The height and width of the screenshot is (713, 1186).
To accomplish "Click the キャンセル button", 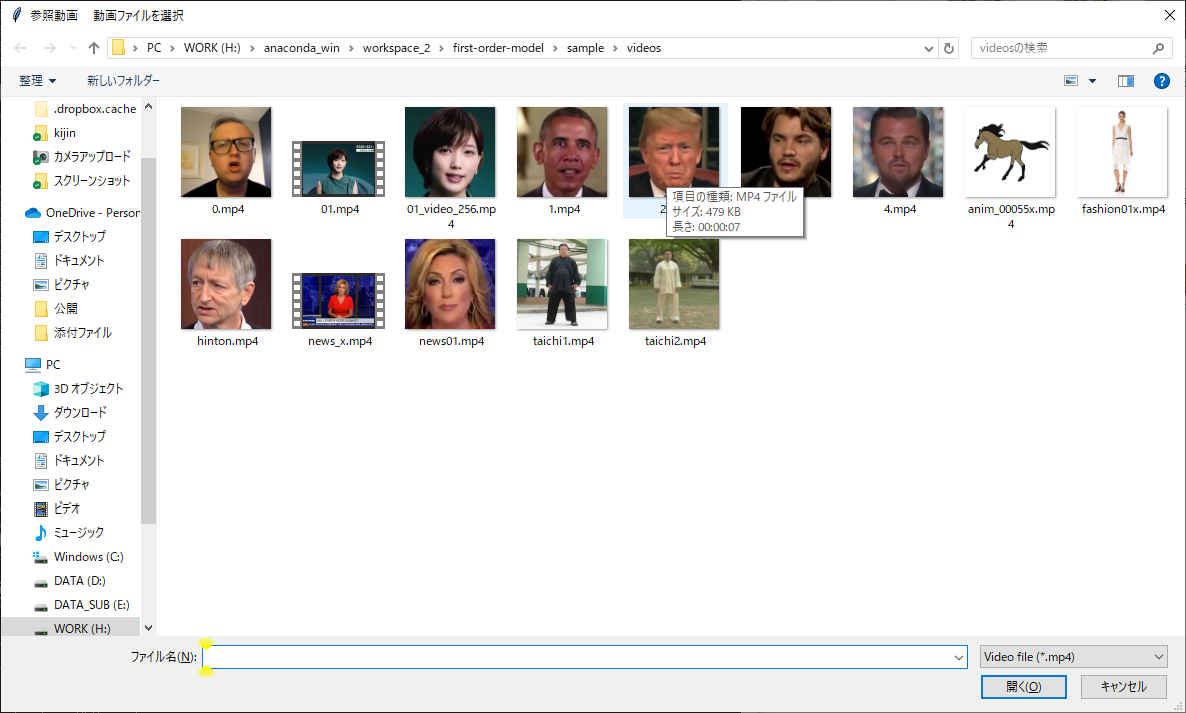I will pyautogui.click(x=1123, y=687).
